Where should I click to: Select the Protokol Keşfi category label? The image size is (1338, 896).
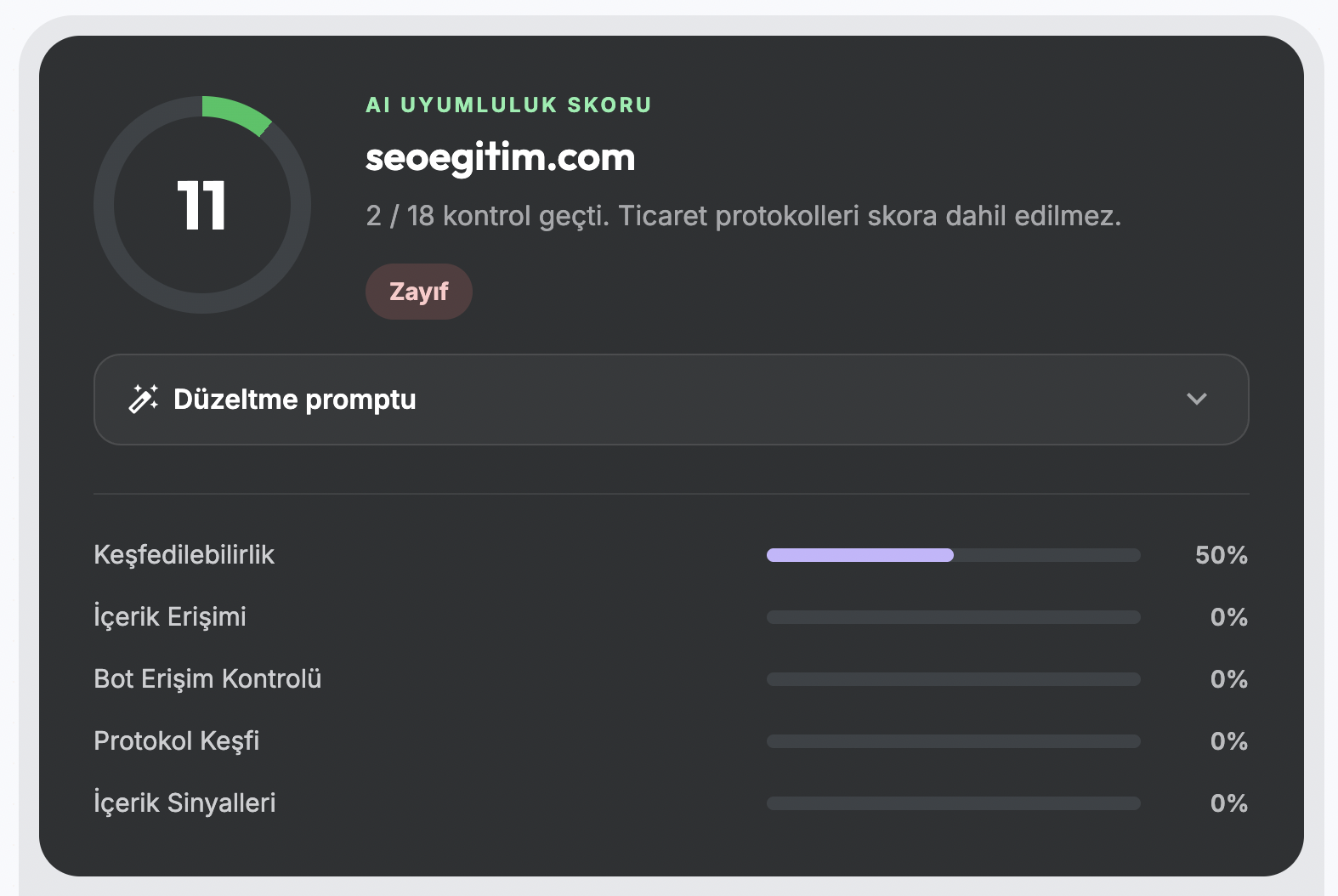[x=176, y=741]
